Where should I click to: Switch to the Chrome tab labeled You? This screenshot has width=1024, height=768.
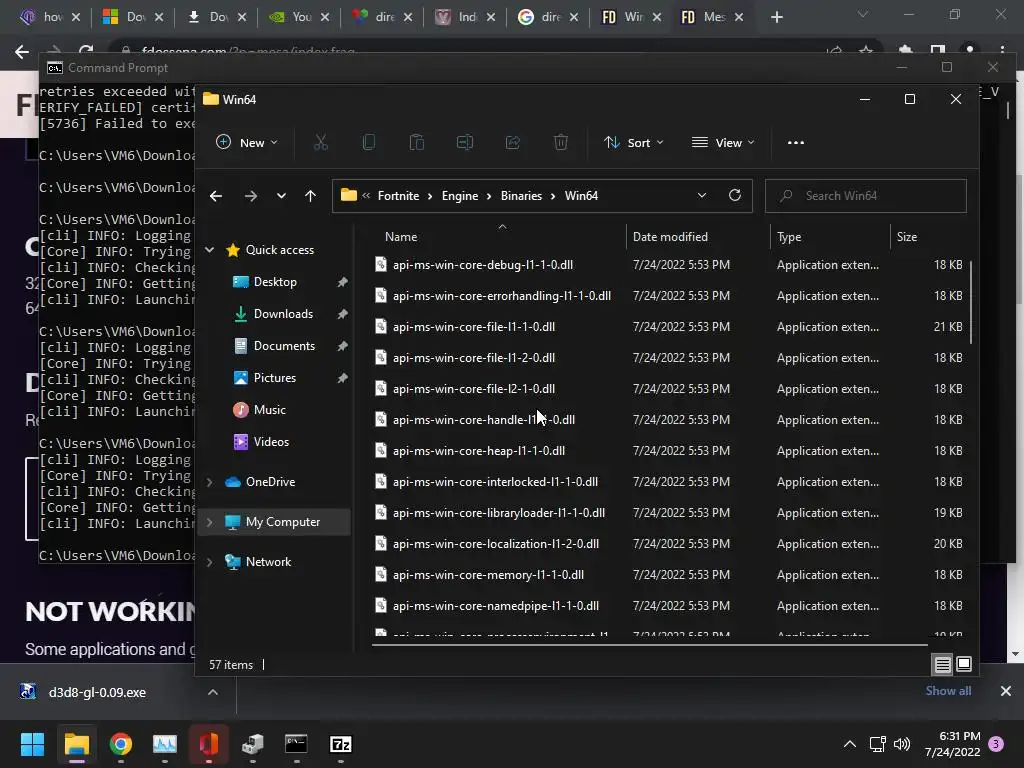[300, 17]
